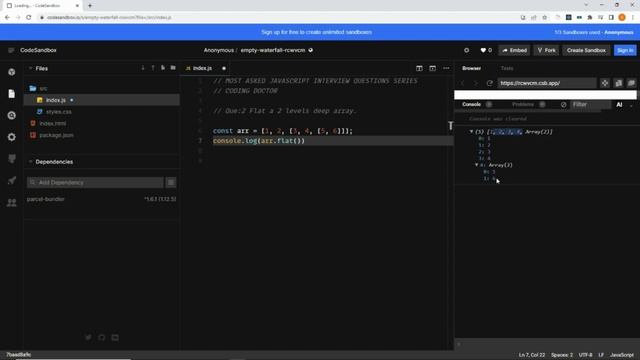Viewport: 640px width, 360px height.
Task: Click the preview responsive move icon
Action: click(x=605, y=83)
